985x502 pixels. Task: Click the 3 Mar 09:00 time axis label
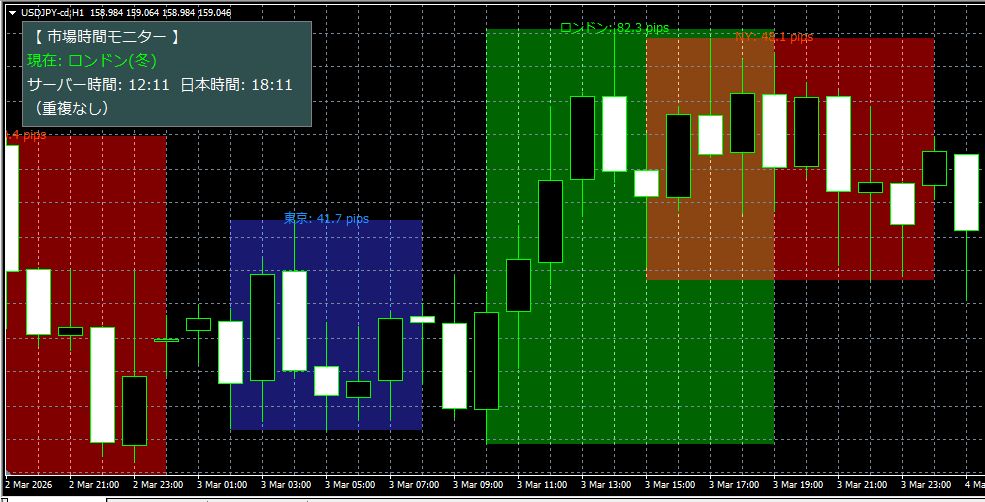(x=477, y=484)
